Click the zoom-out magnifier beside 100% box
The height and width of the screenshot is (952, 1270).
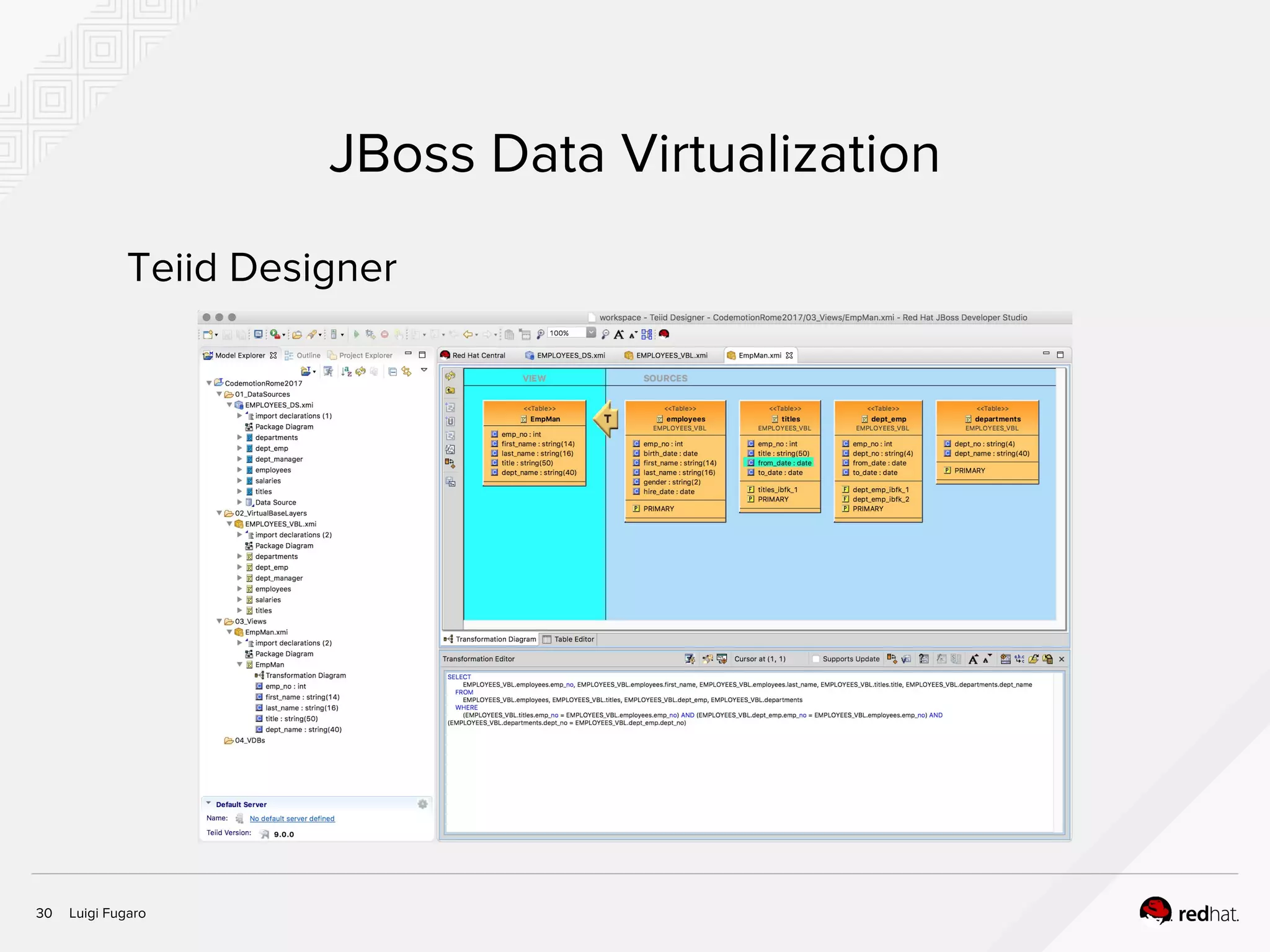click(x=605, y=334)
